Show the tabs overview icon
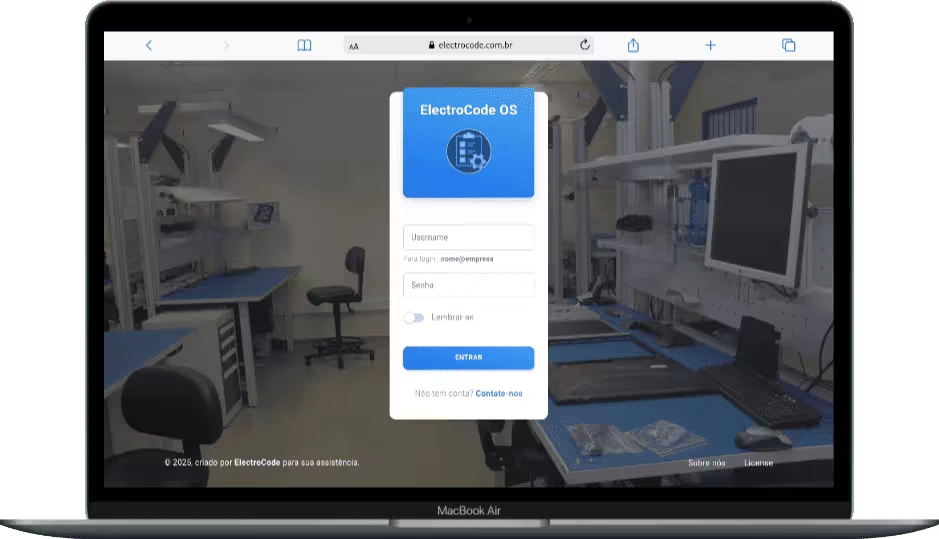The height and width of the screenshot is (539, 939). (x=789, y=45)
